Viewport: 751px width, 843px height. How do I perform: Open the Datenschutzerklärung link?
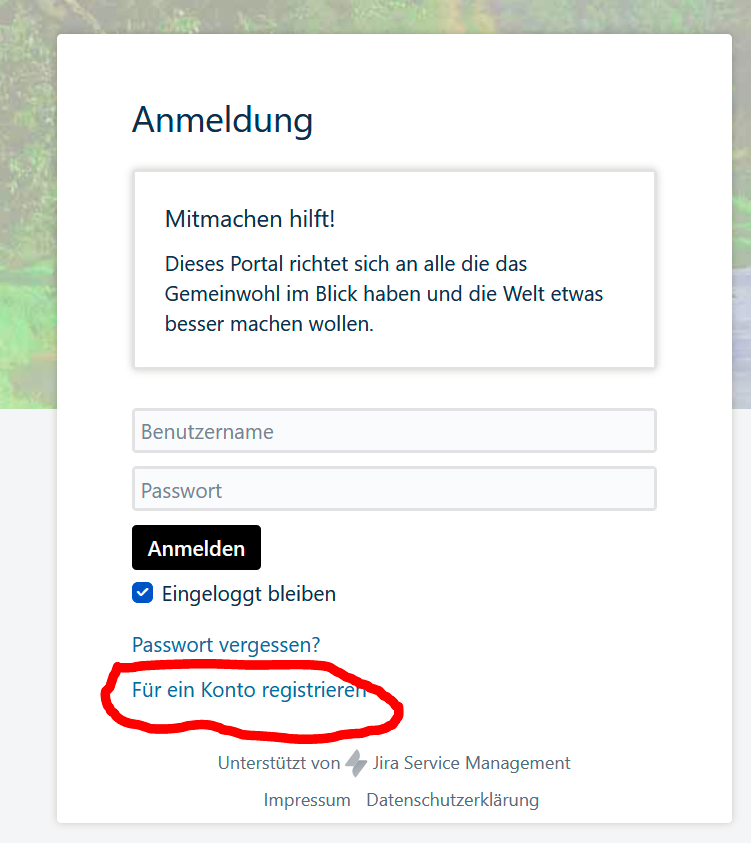tap(453, 800)
